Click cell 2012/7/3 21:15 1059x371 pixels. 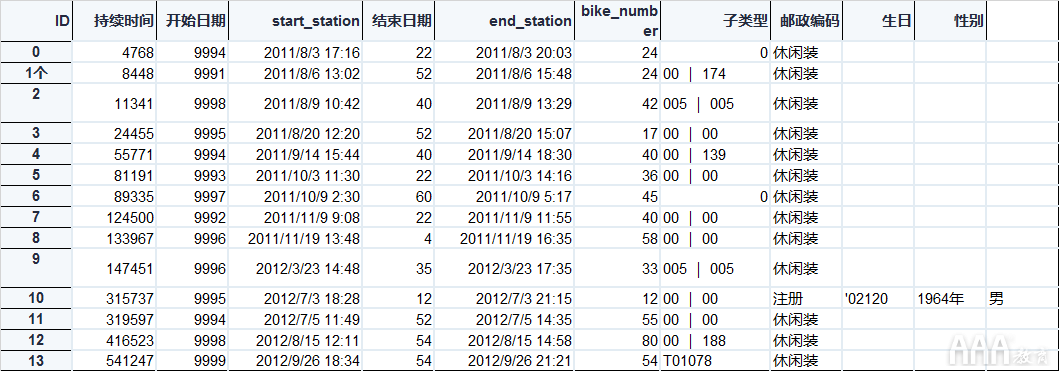click(504, 299)
